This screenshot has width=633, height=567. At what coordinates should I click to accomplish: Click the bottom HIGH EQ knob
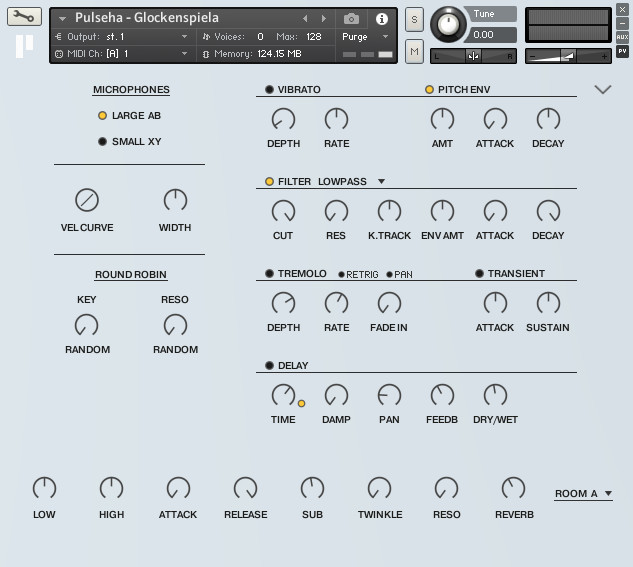click(x=111, y=488)
